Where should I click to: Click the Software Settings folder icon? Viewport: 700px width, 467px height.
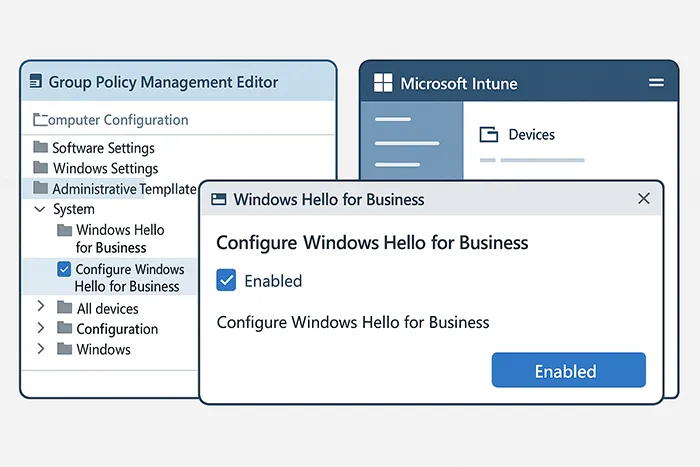pos(40,148)
